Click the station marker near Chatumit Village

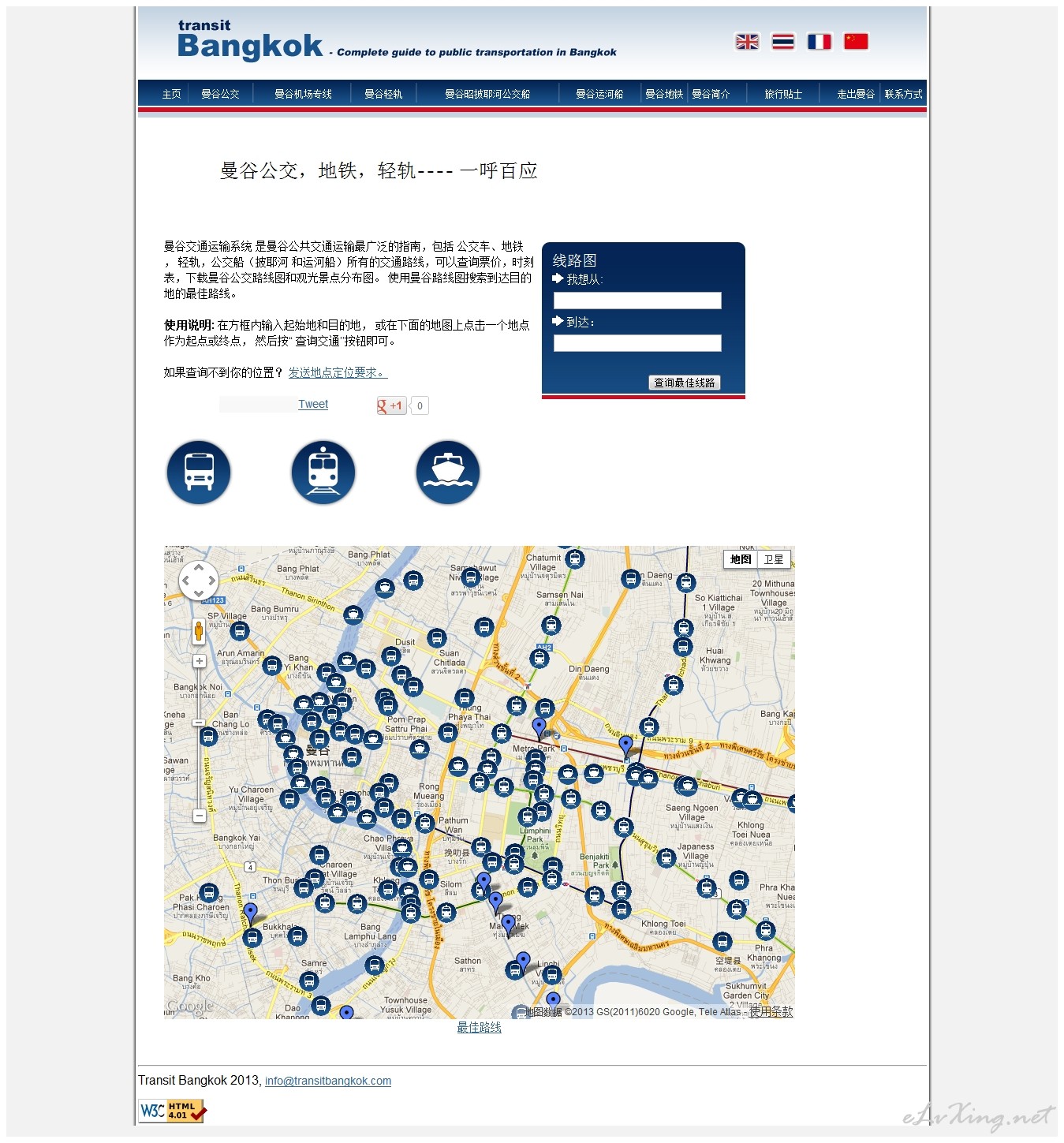(575, 559)
